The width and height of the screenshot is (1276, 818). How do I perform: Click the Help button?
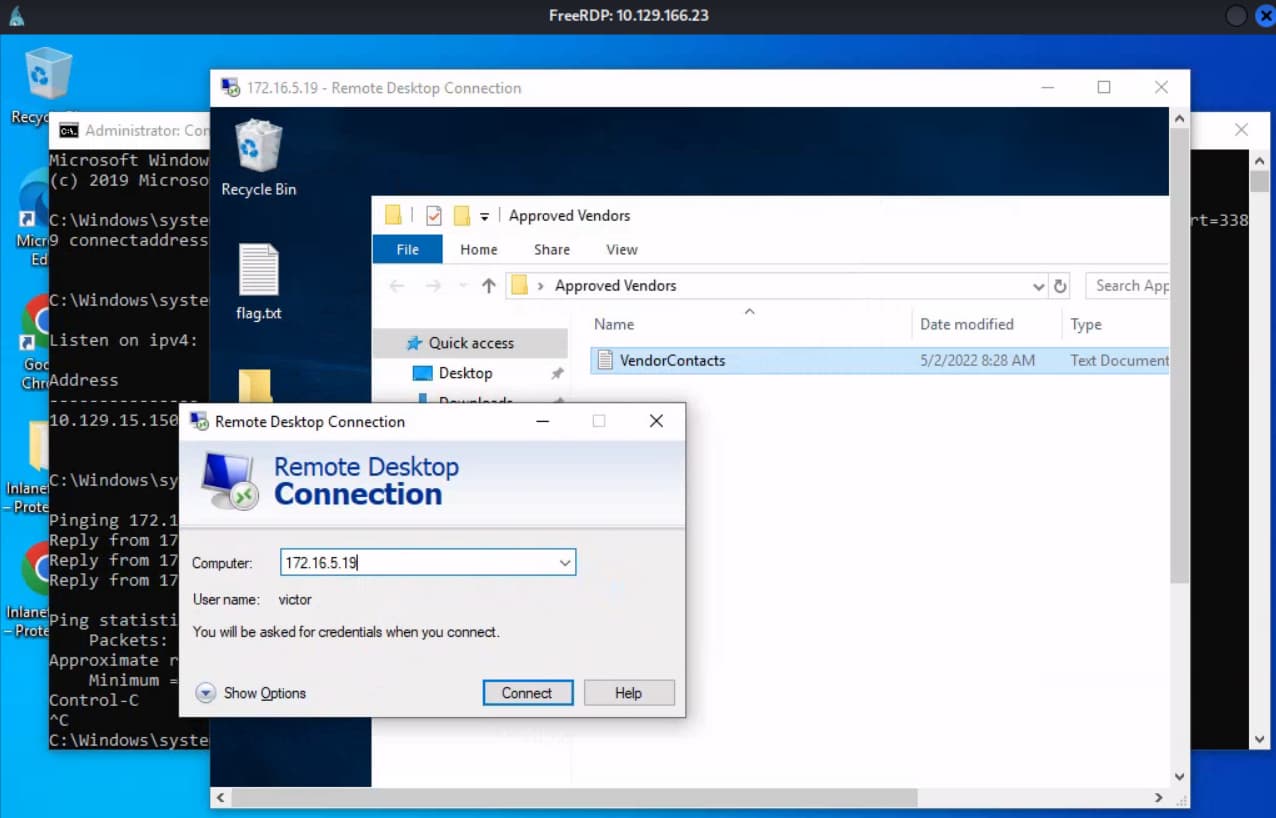pyautogui.click(x=629, y=693)
